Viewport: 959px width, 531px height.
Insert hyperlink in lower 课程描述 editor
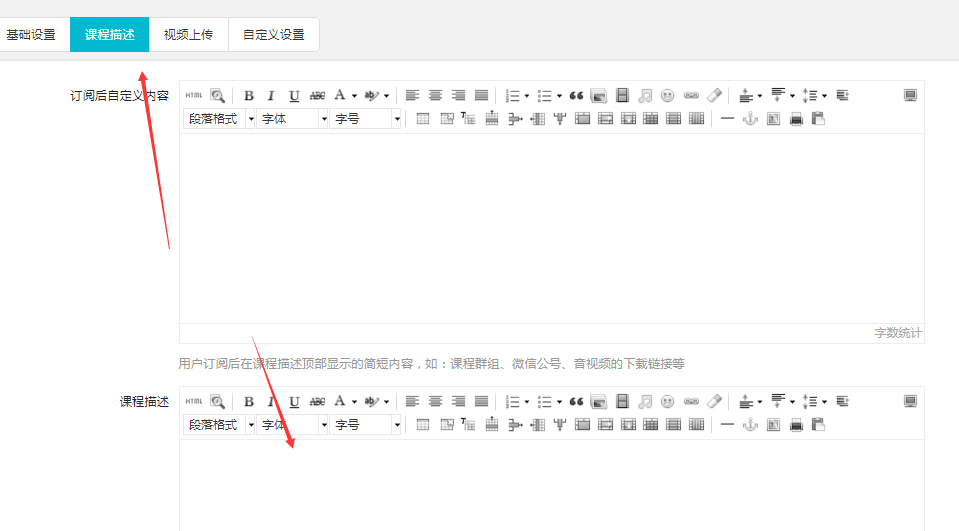691,401
